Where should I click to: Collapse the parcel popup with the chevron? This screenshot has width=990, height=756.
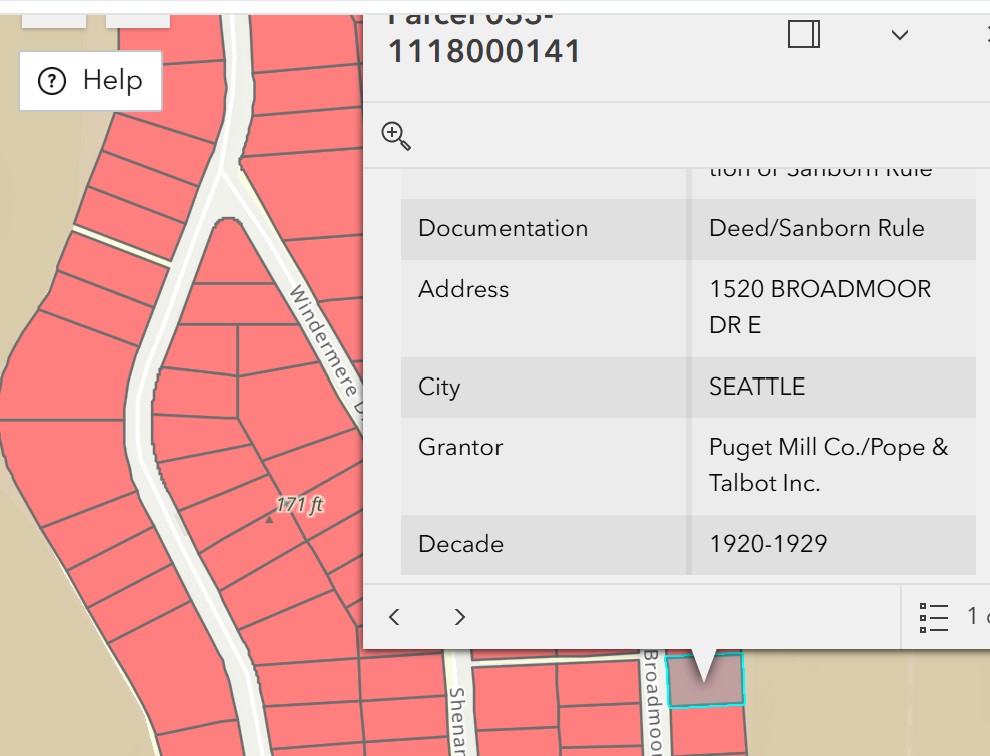899,35
